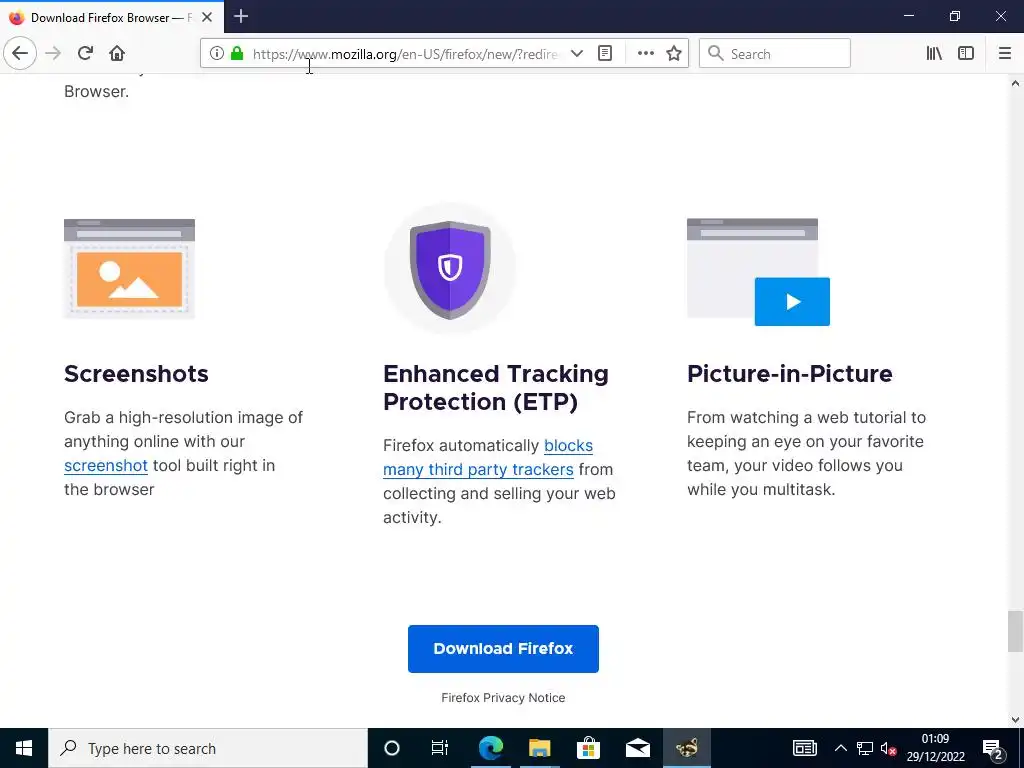Screen dimensions: 1024x768
Task: Open the Firefox hamburger menu
Action: coord(1005,54)
